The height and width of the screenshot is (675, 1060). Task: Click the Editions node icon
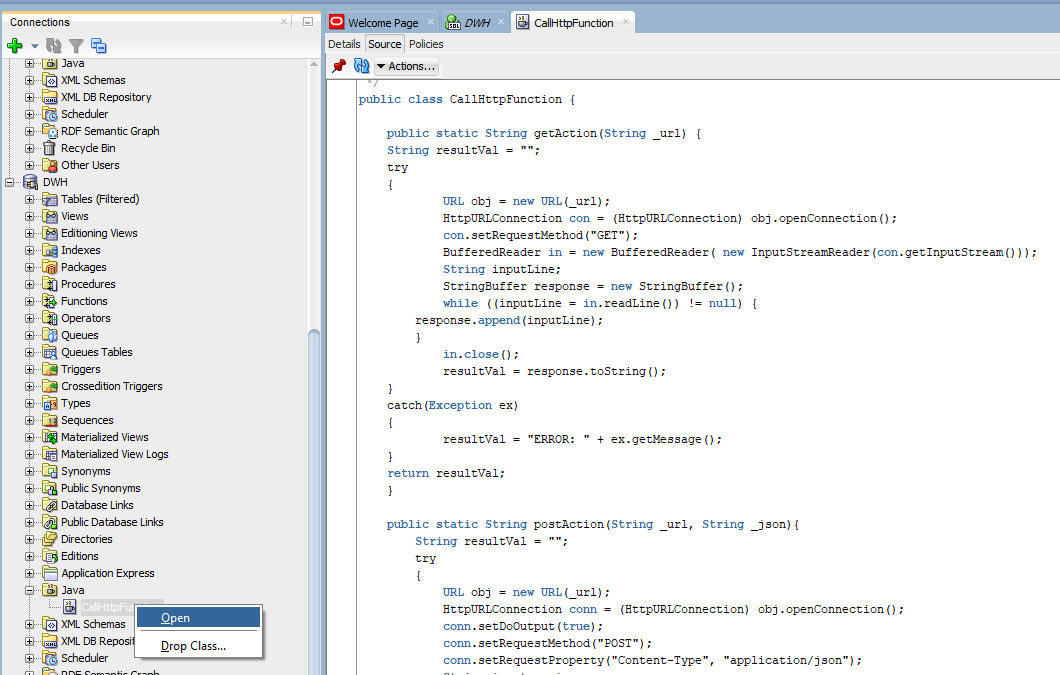(x=49, y=556)
